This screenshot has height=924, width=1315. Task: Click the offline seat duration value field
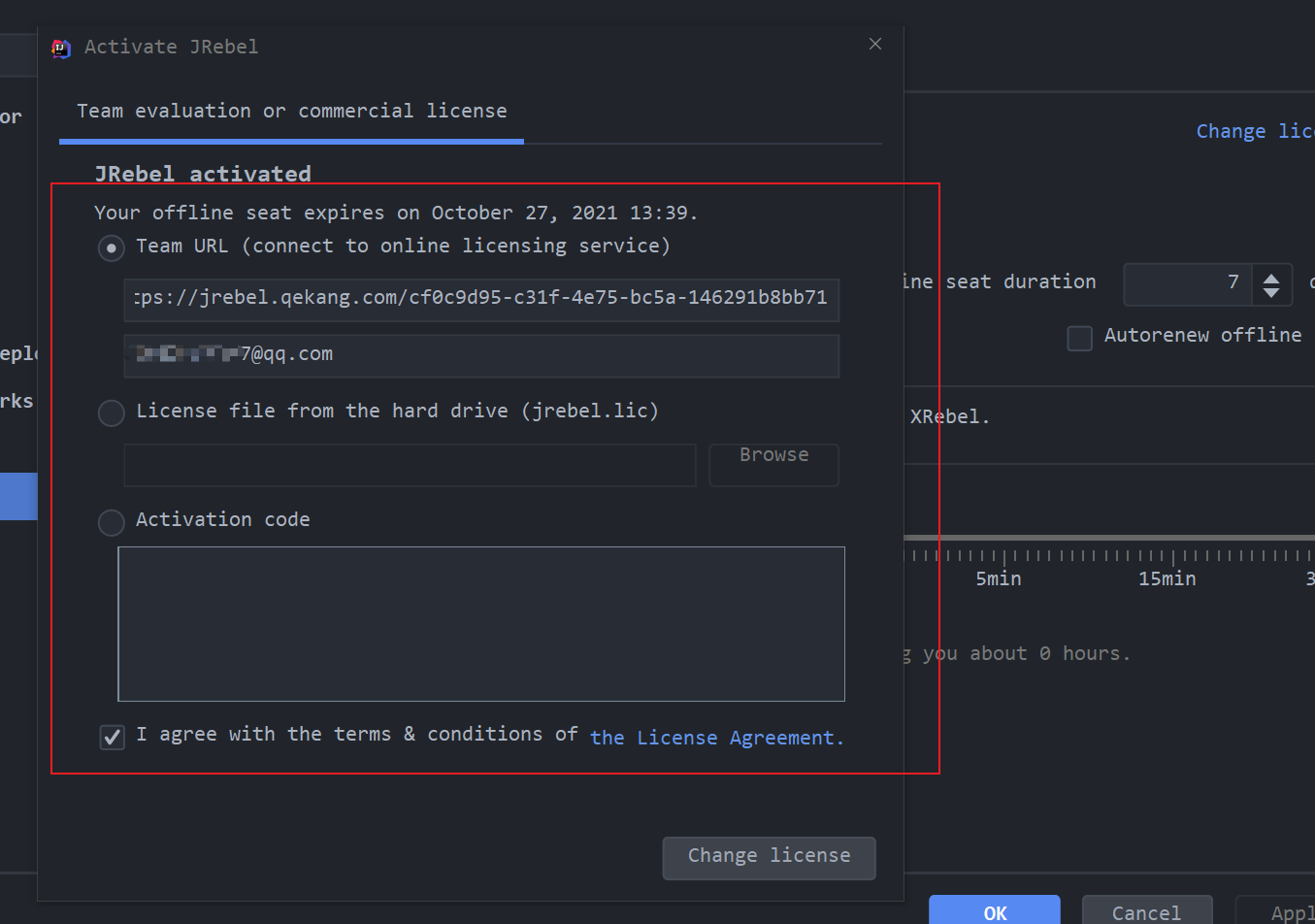coord(1187,284)
